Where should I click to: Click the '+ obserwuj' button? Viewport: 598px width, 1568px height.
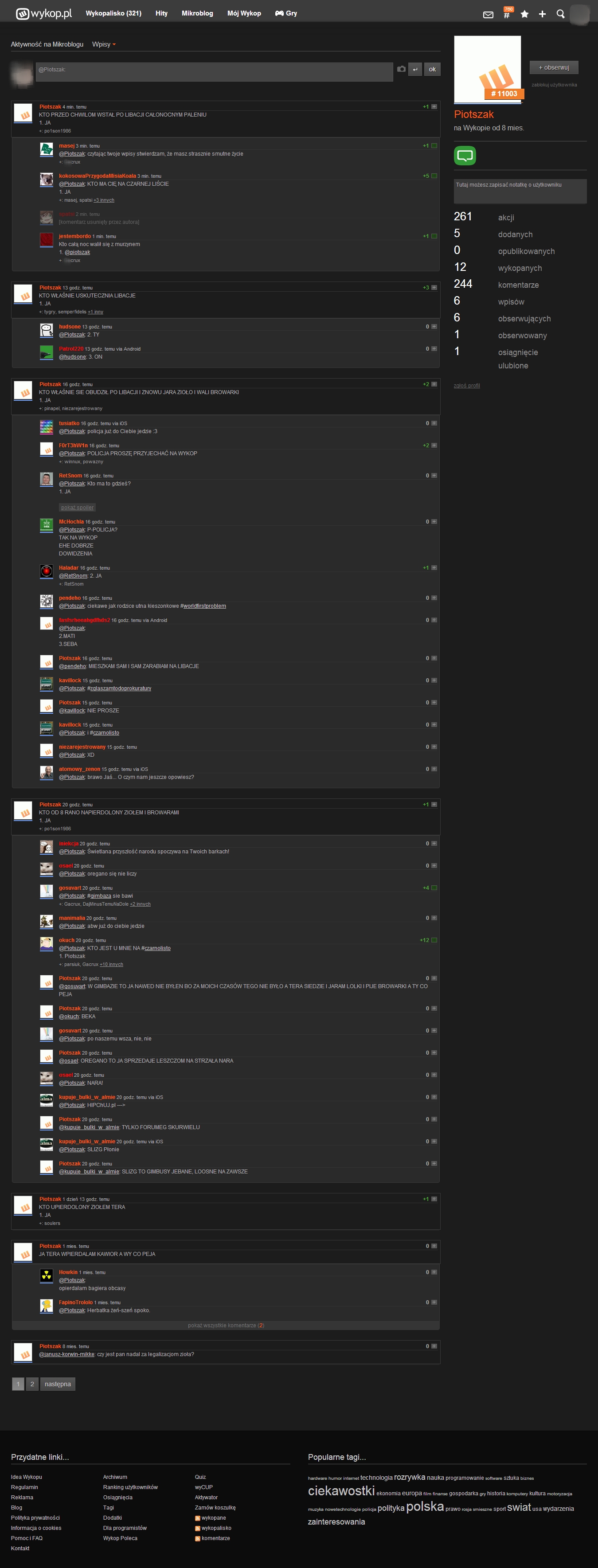point(554,67)
